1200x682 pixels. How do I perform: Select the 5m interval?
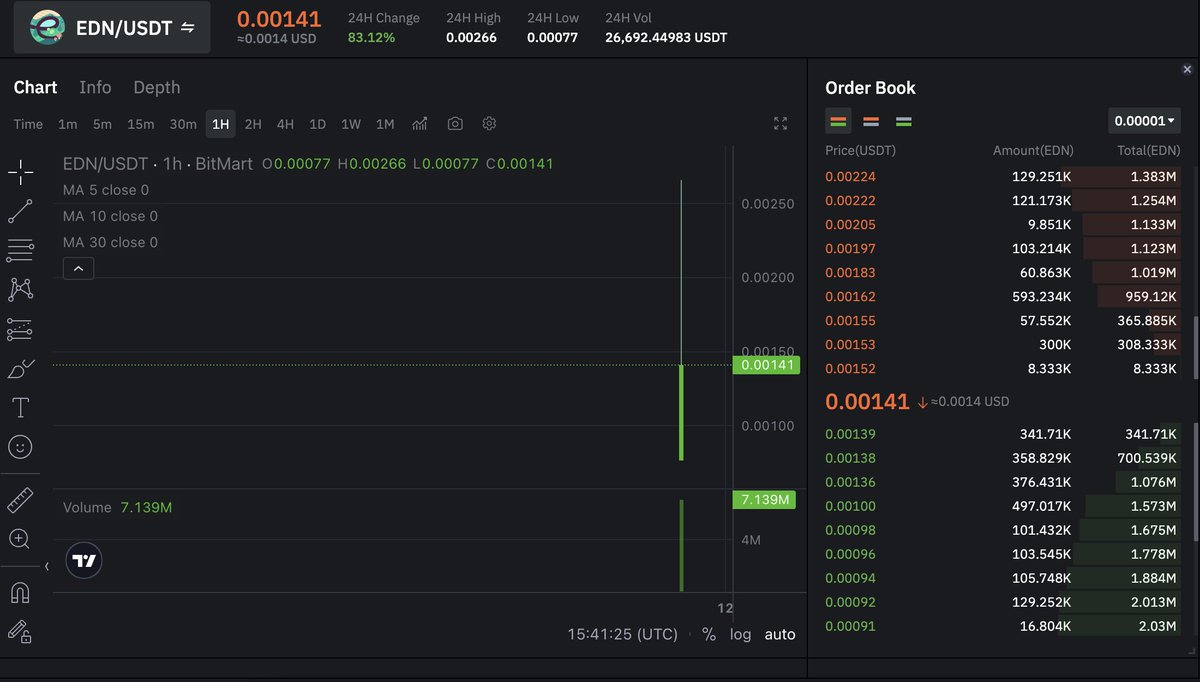[102, 124]
